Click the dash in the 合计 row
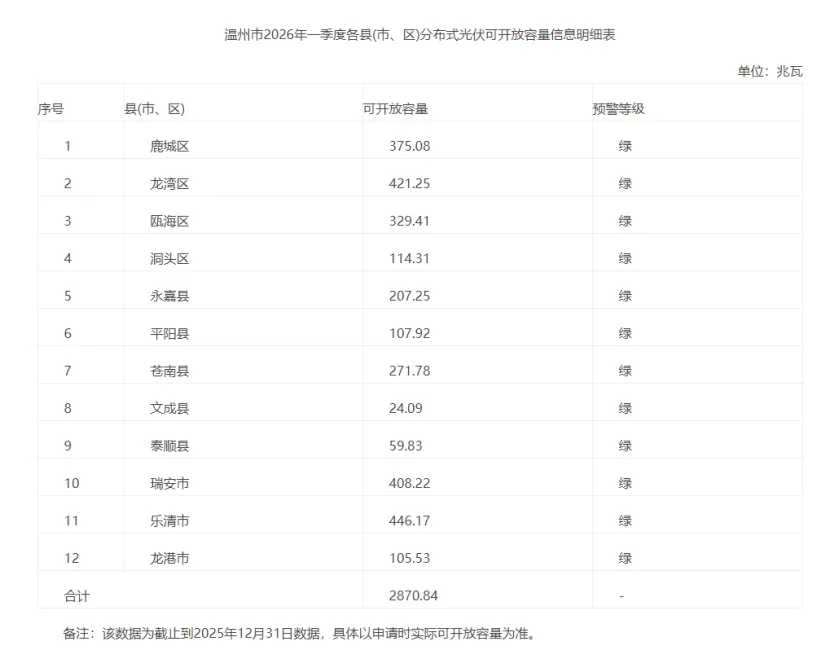 pyautogui.click(x=621, y=596)
